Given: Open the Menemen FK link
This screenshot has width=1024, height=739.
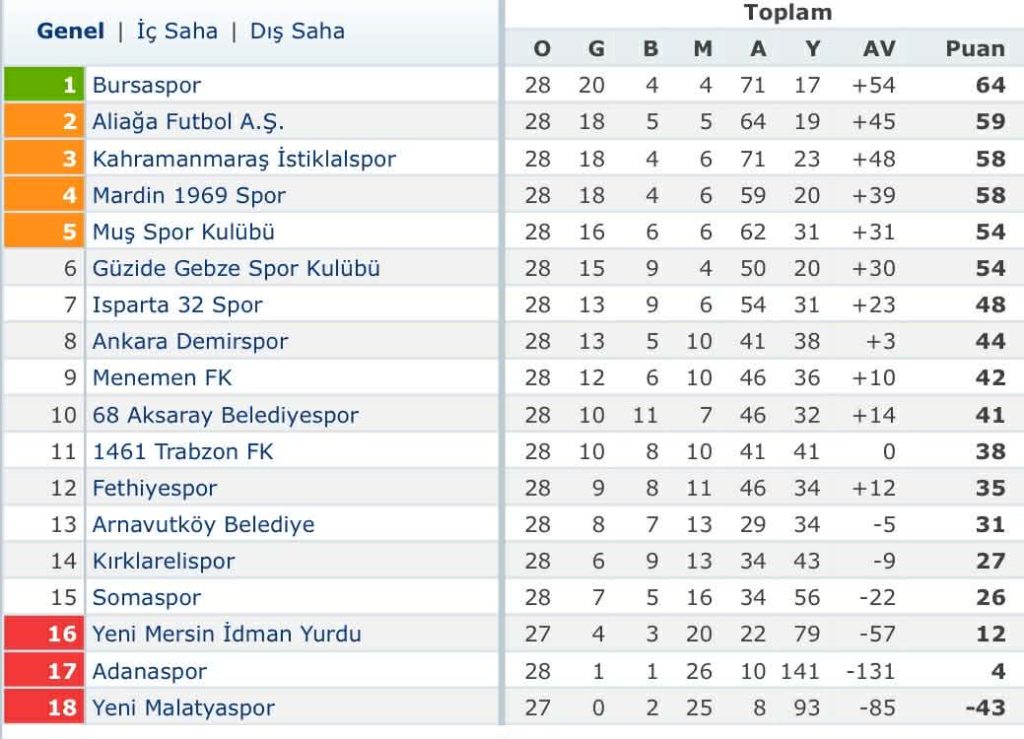Looking at the screenshot, I should (x=162, y=378).
